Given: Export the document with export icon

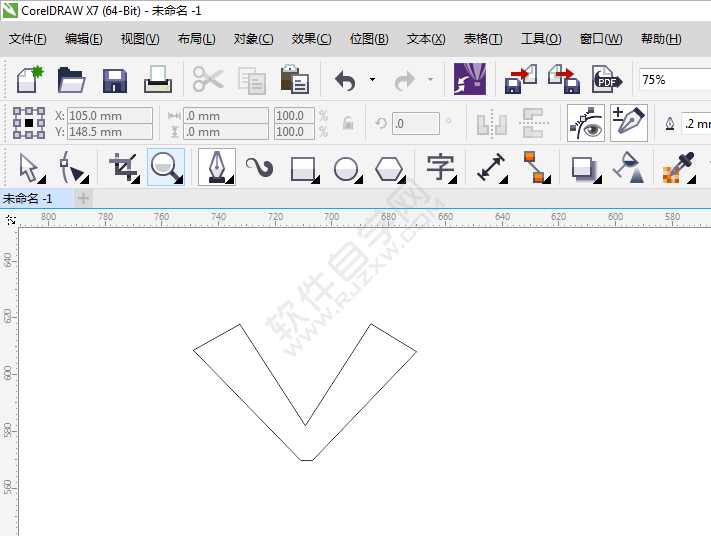Looking at the screenshot, I should click(564, 79).
